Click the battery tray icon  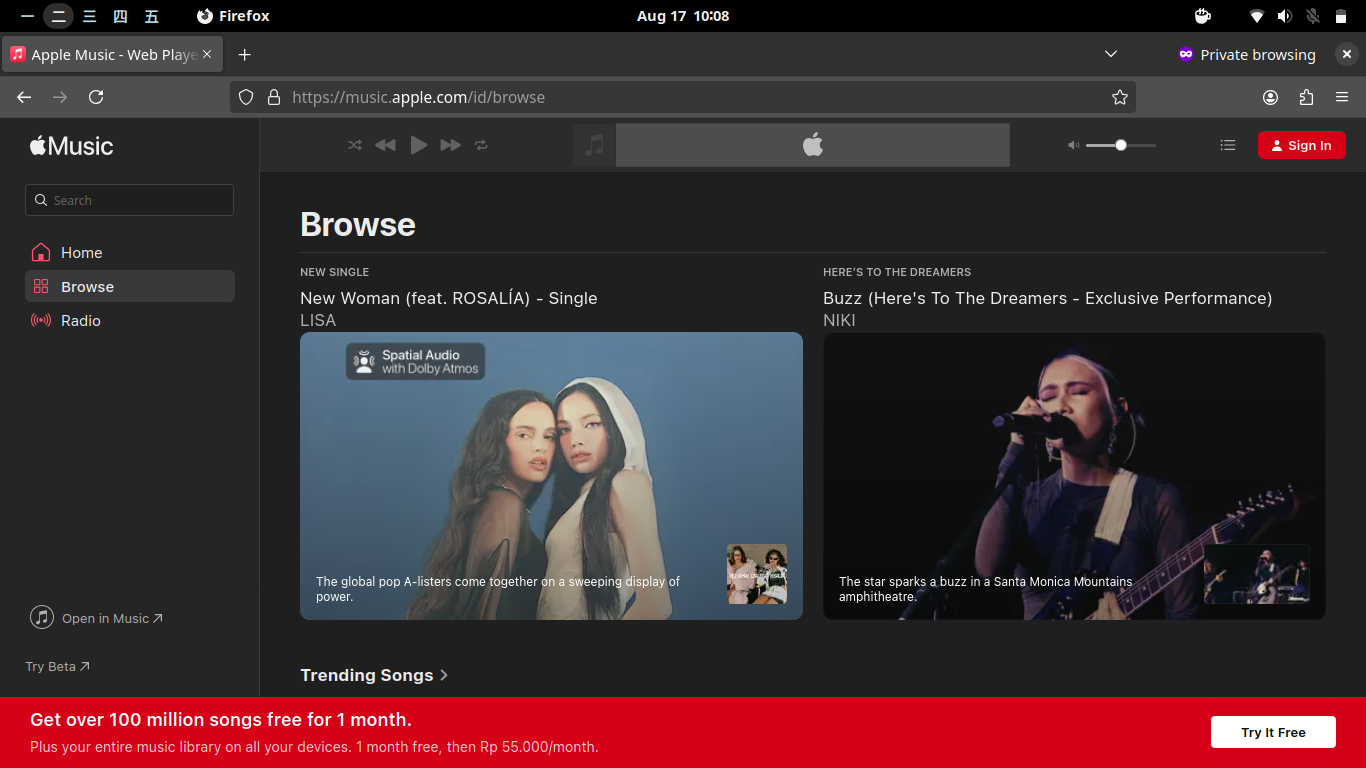point(1341,16)
